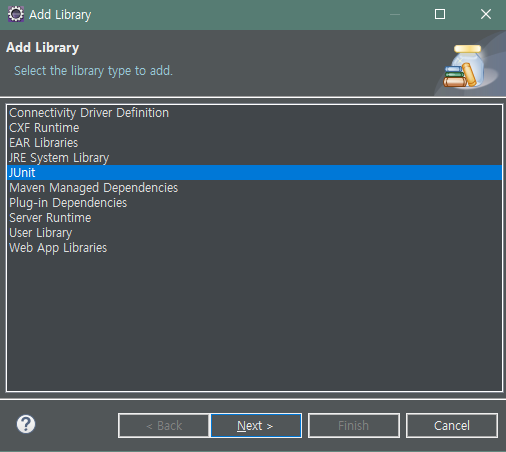Select CXF Runtime in the list
This screenshot has height=452, width=506.
click(254, 128)
